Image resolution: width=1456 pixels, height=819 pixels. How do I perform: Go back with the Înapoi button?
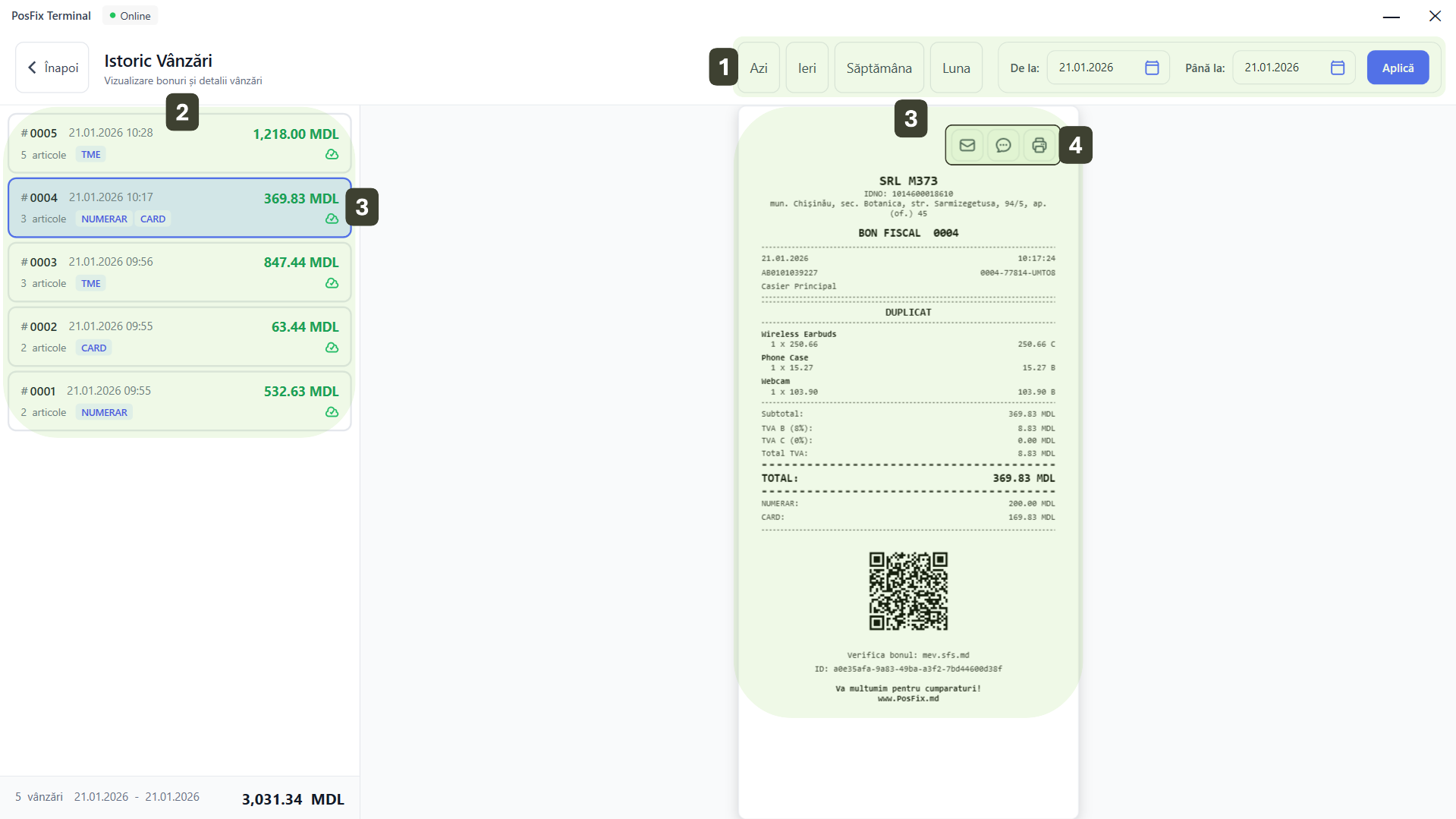point(52,68)
